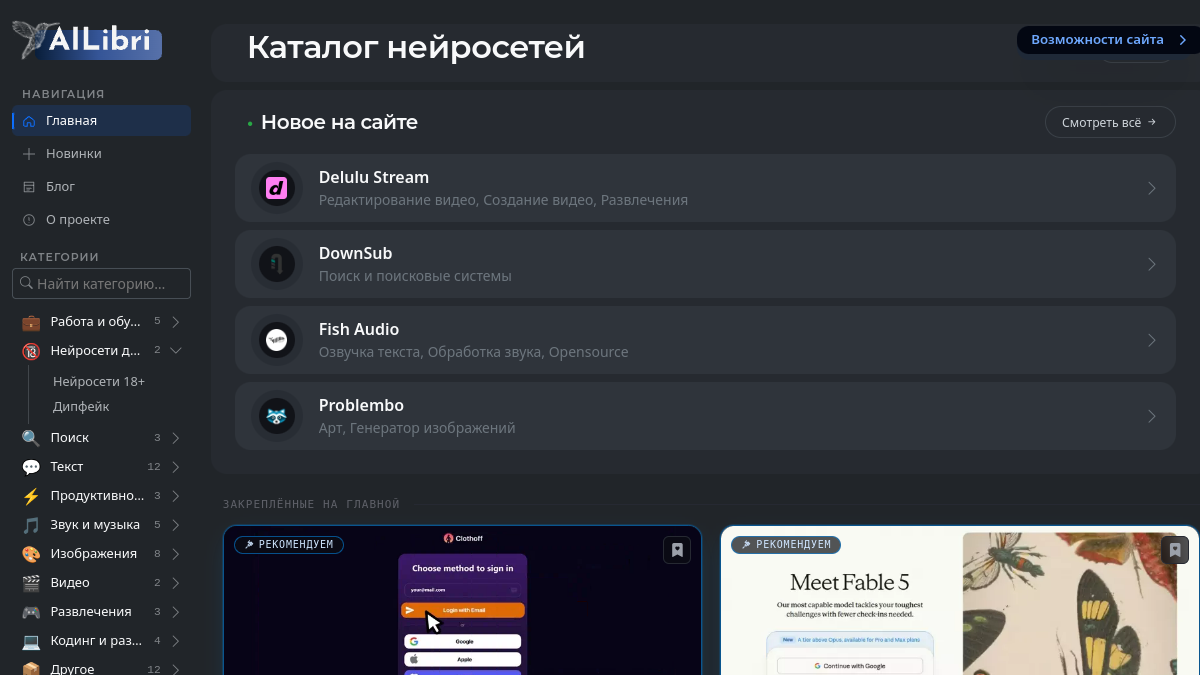Open the DownSub row arrow
The width and height of the screenshot is (1200, 675).
click(1152, 264)
